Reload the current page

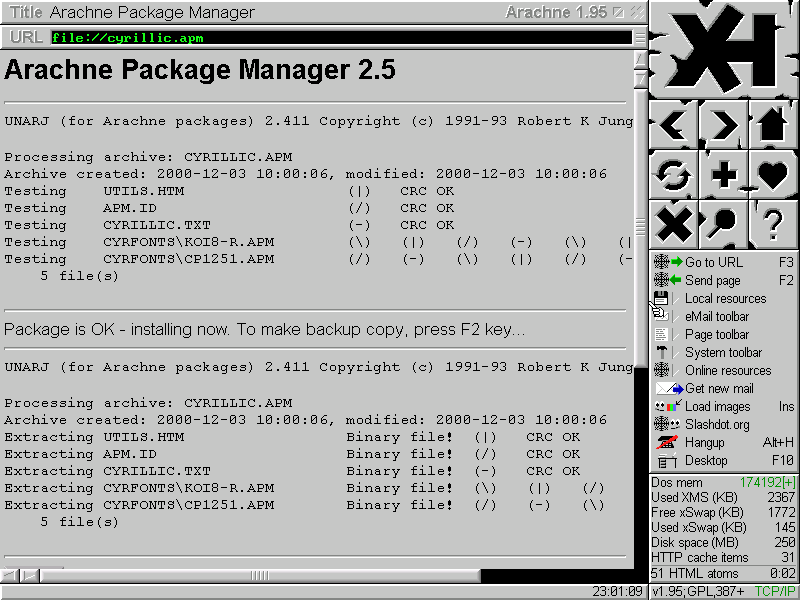[673, 174]
